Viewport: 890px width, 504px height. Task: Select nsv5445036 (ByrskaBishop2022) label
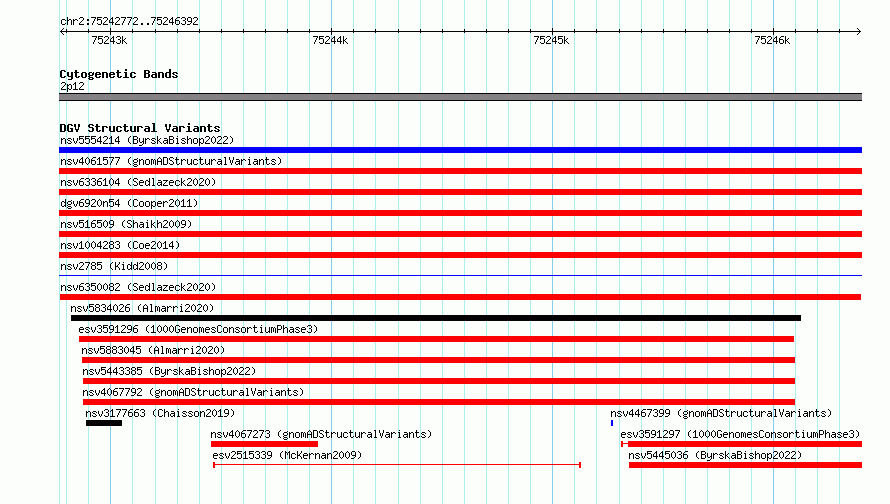pos(715,455)
